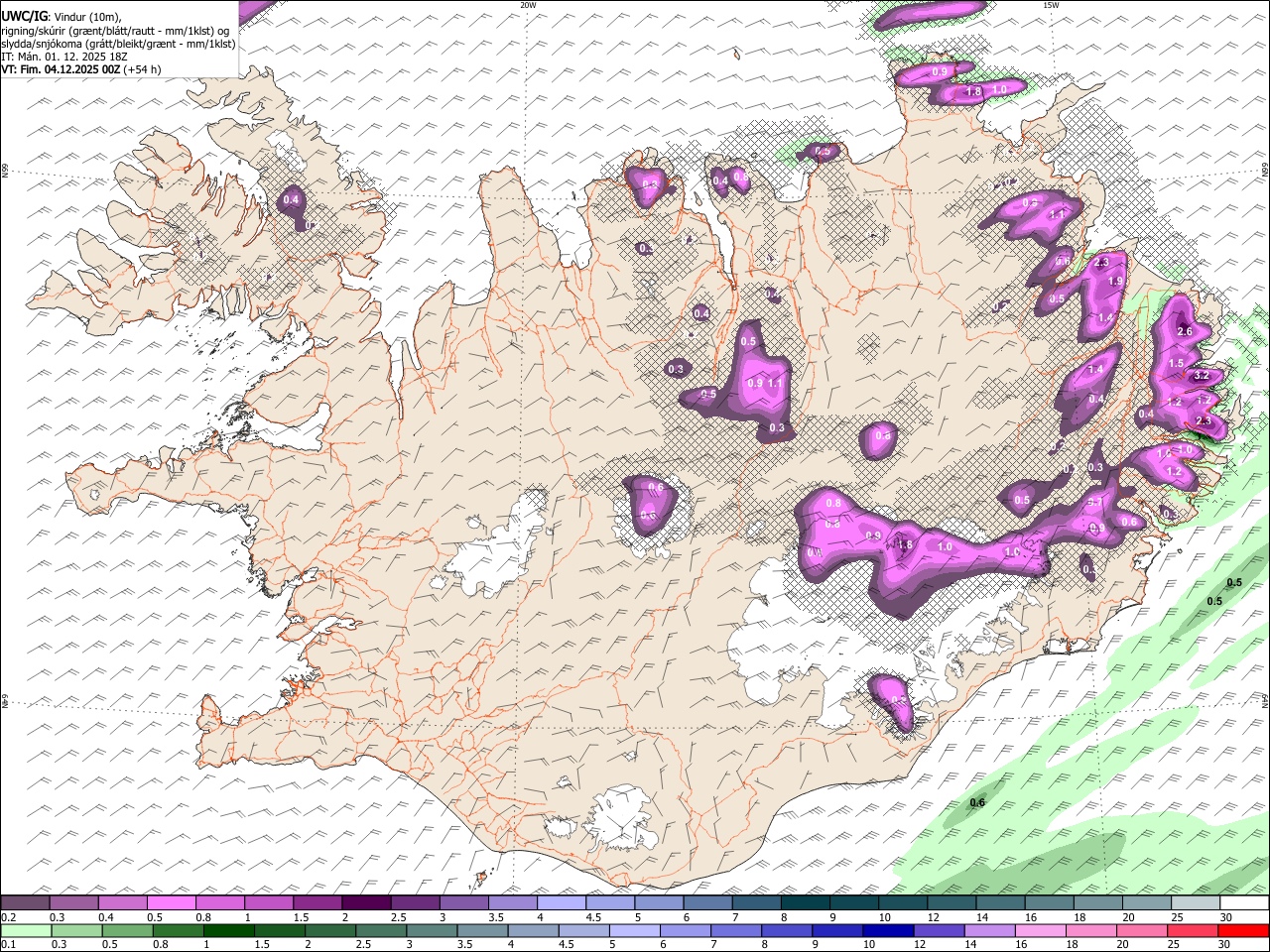Click the bright red swatch labeled 30 in the rain legend
Image resolution: width=1270 pixels, height=952 pixels.
point(1243,931)
